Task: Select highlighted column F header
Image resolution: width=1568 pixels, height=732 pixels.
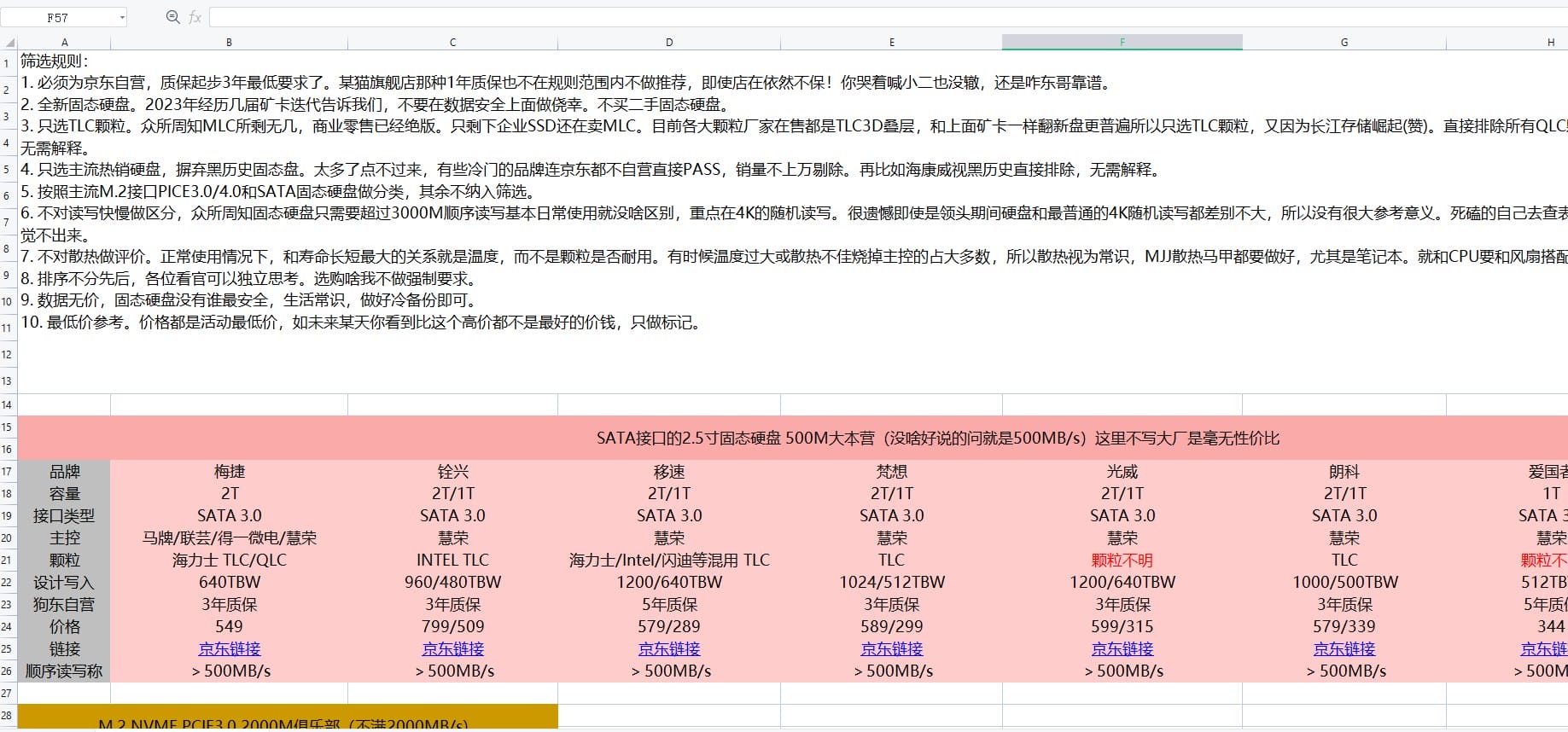Action: pos(1122,42)
